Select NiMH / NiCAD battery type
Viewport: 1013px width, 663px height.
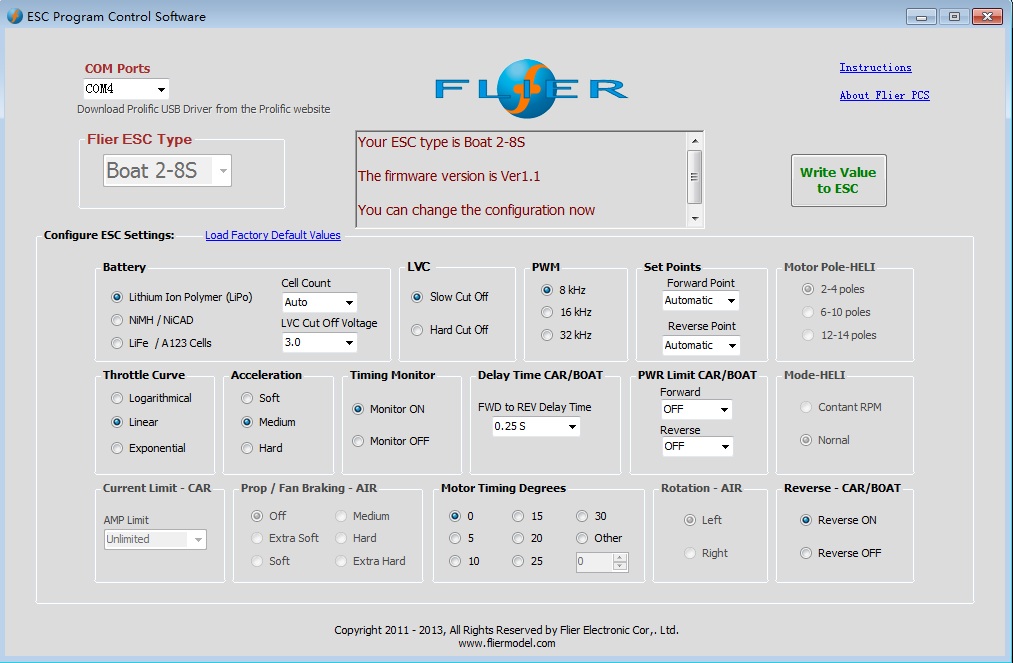click(152, 320)
